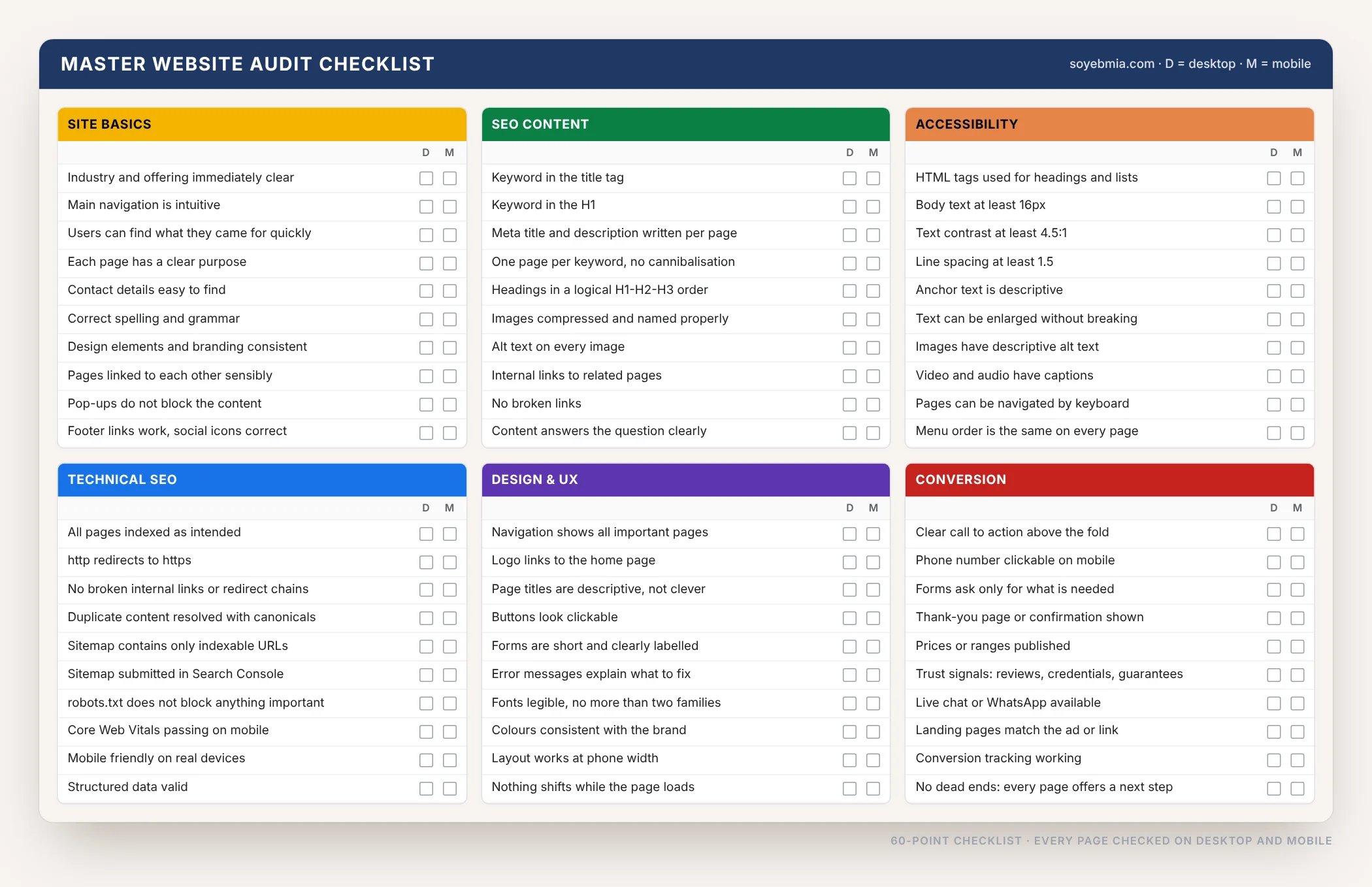Check desktop box for Contact details easy to find

click(426, 291)
